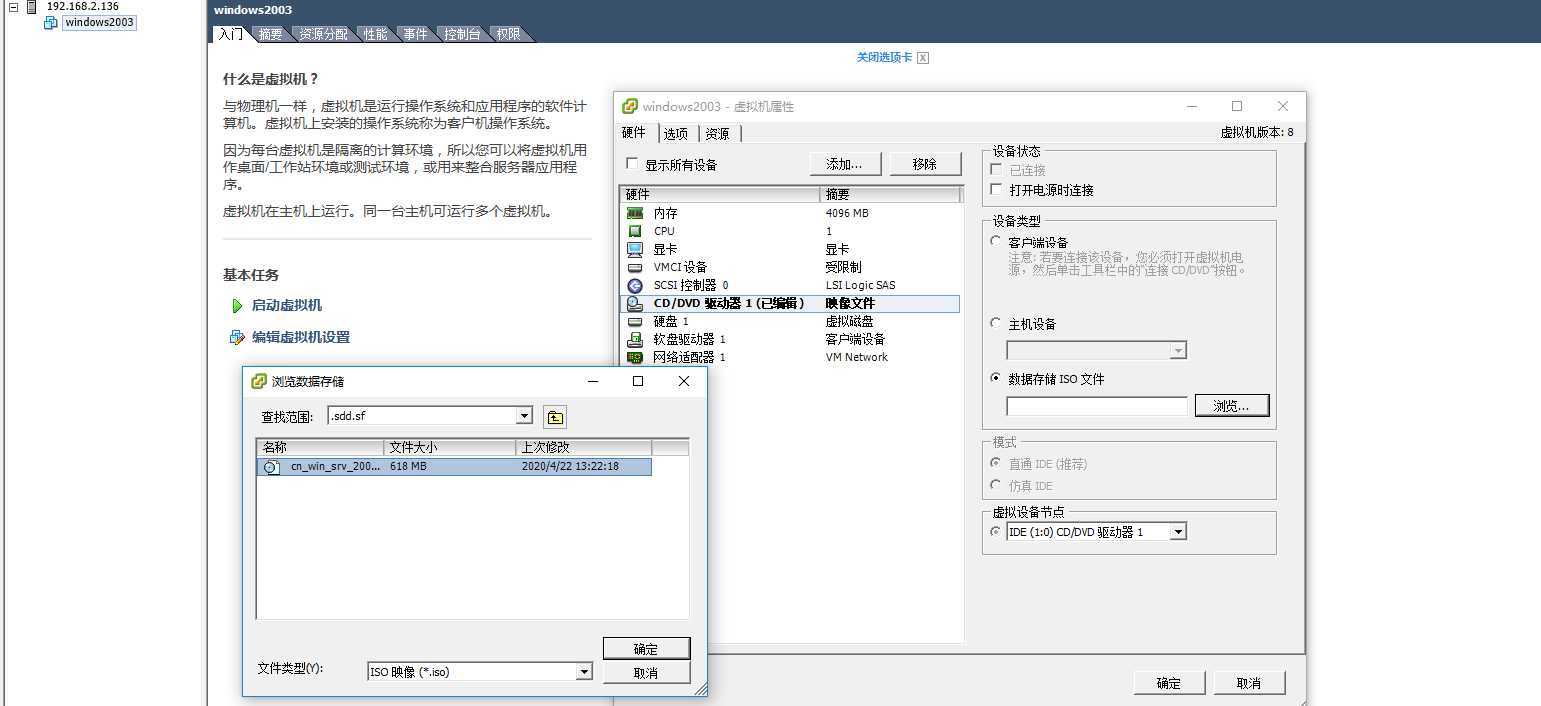This screenshot has width=1541, height=706.
Task: Click the edit VM settings icon
Action: [x=237, y=337]
